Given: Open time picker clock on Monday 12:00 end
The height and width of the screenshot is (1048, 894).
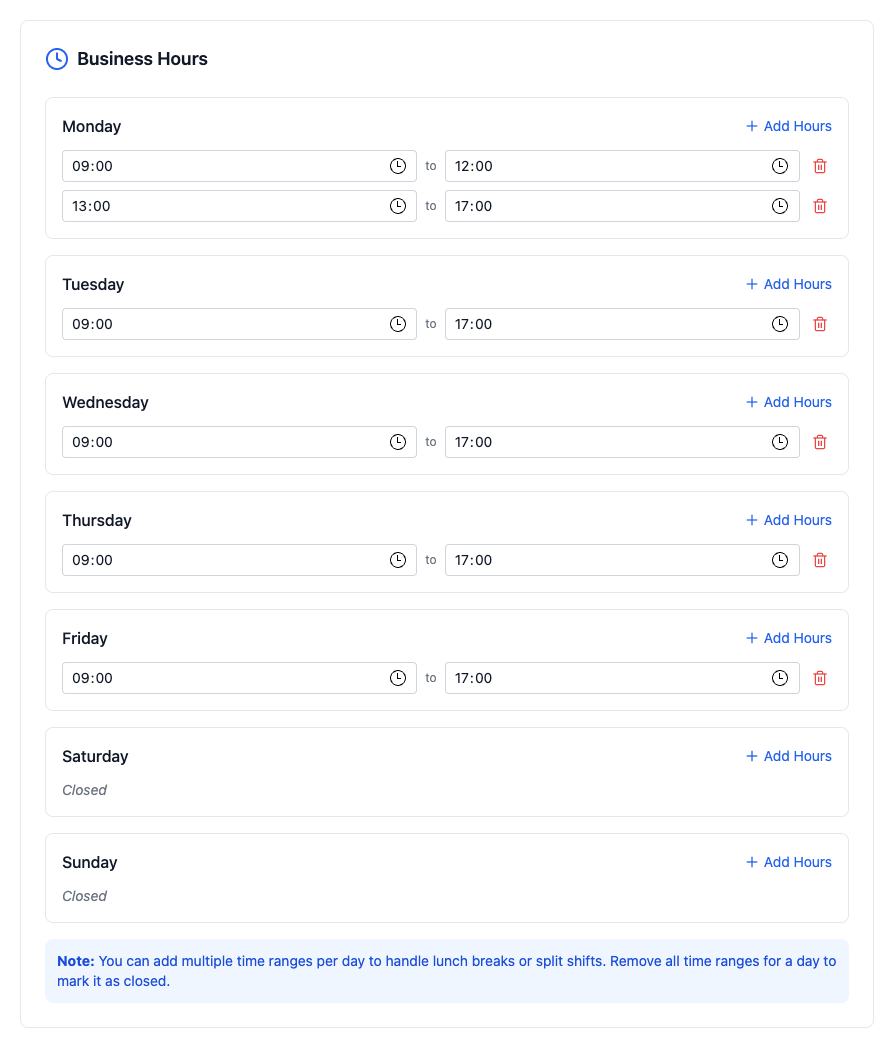Looking at the screenshot, I should (x=780, y=166).
